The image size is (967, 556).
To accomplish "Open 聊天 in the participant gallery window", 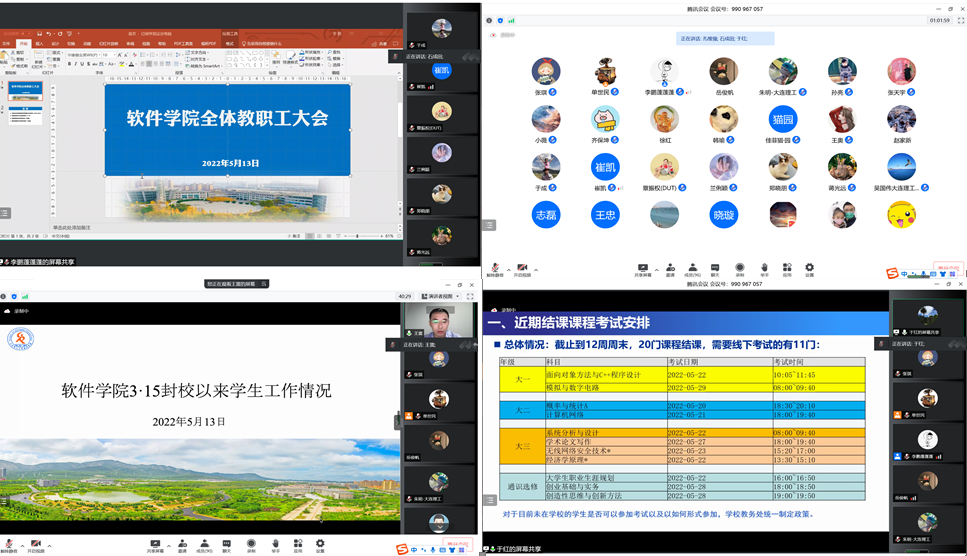I will pyautogui.click(x=715, y=269).
